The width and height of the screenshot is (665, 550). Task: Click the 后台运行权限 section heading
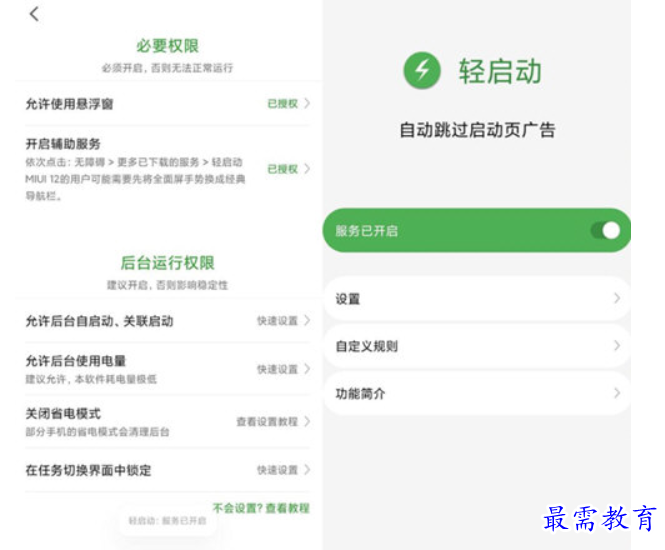tap(168, 263)
